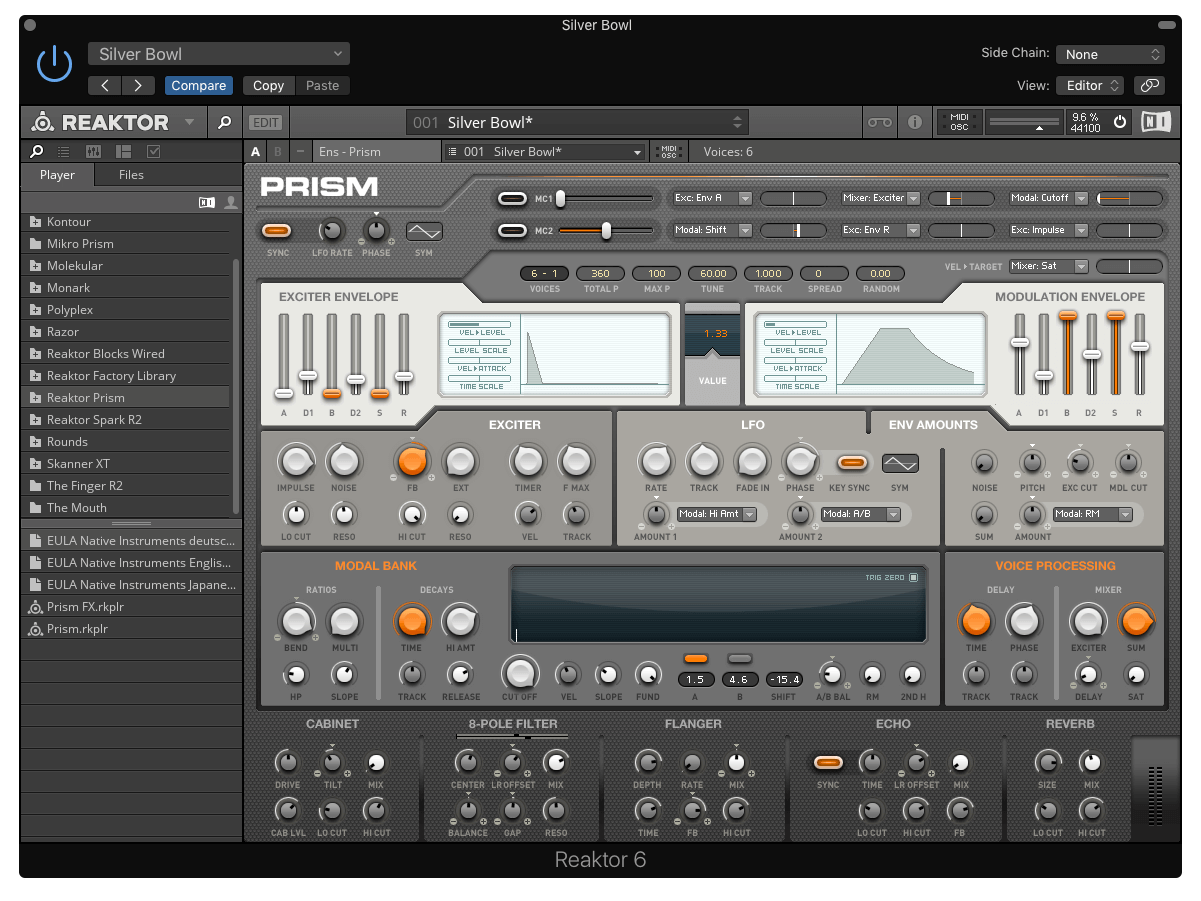Click the SYM waveform icon in the LFO section
Viewport: 1201px width, 901px height.
point(900,463)
